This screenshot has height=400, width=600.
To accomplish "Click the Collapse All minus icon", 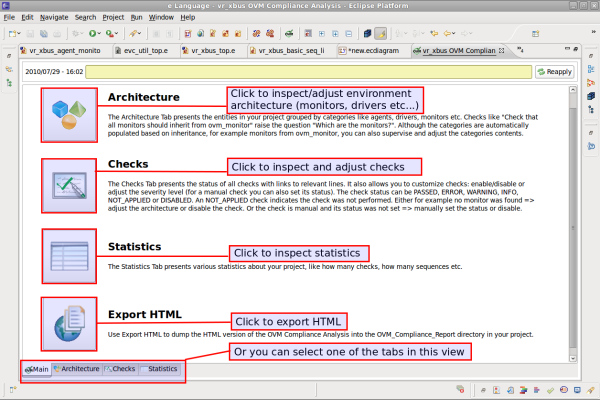I will 349,34.
